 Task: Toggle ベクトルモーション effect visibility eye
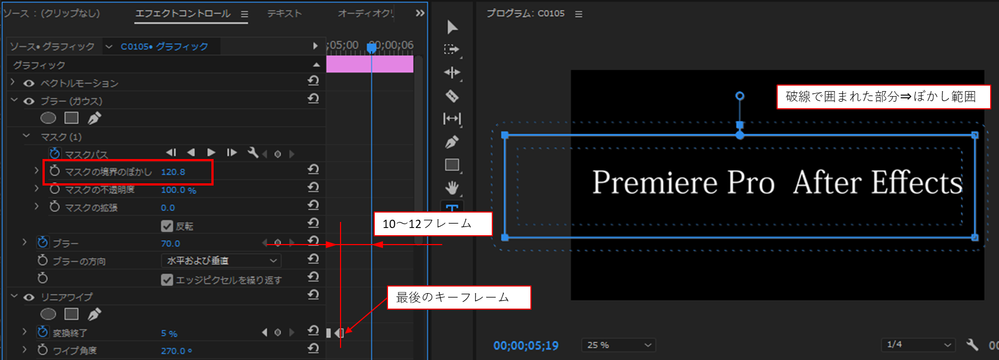coord(29,83)
